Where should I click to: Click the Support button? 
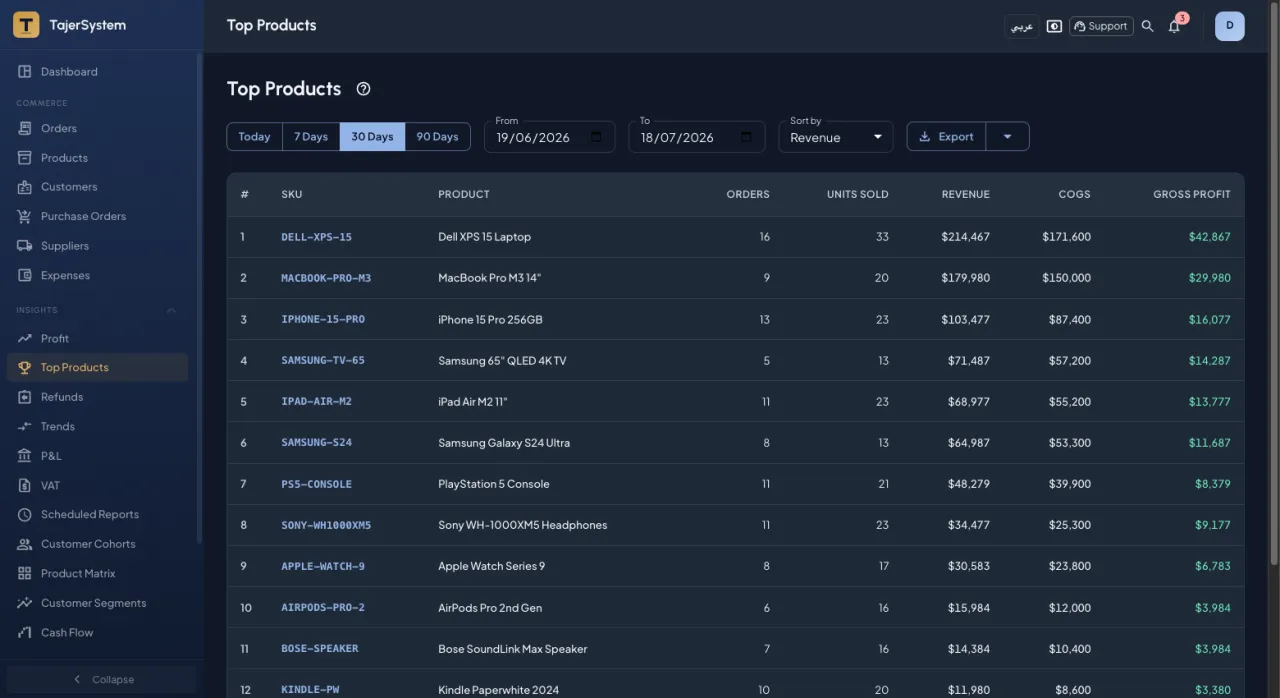pos(1100,26)
